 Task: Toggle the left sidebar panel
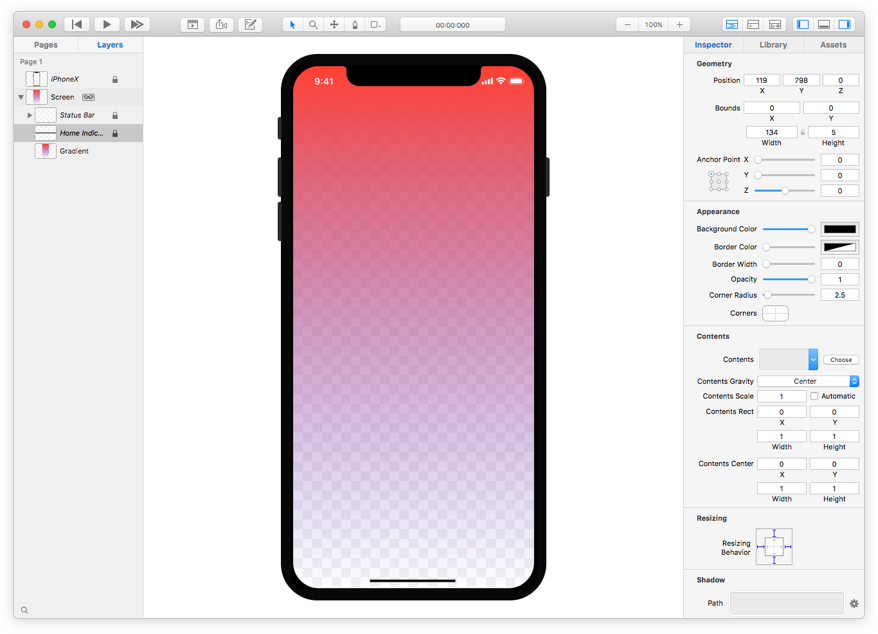click(x=802, y=25)
